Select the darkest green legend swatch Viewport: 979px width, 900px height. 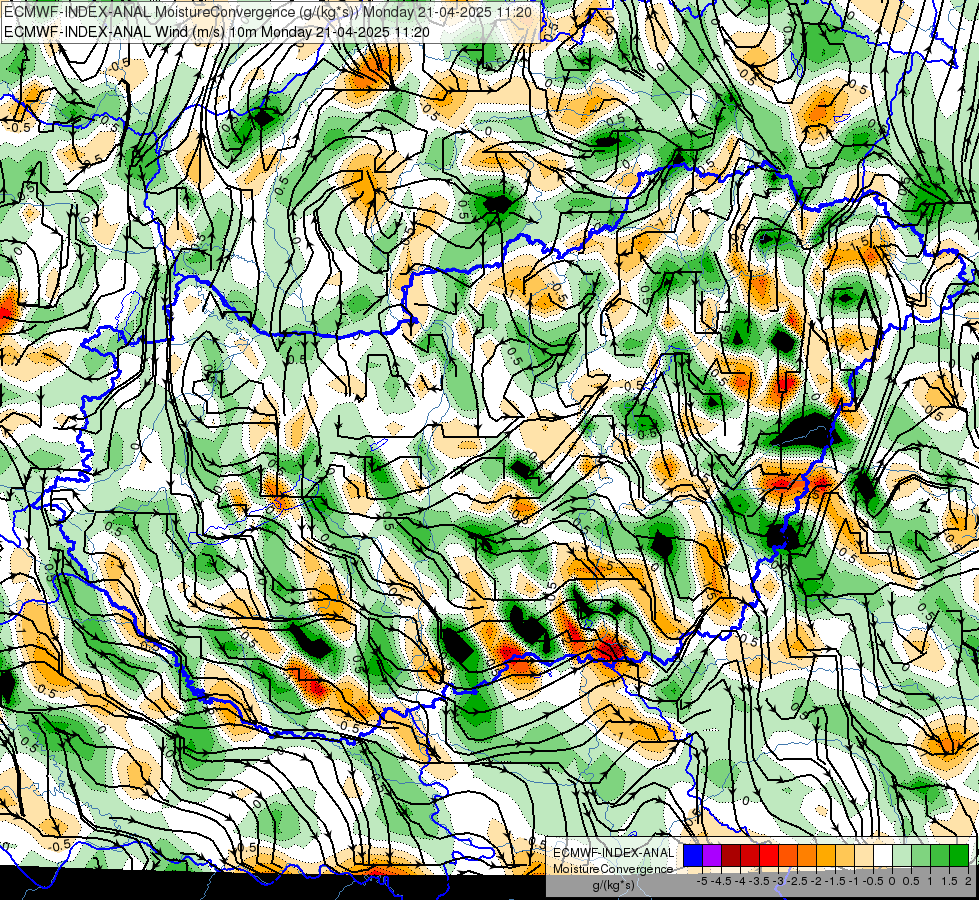pyautogui.click(x=959, y=855)
